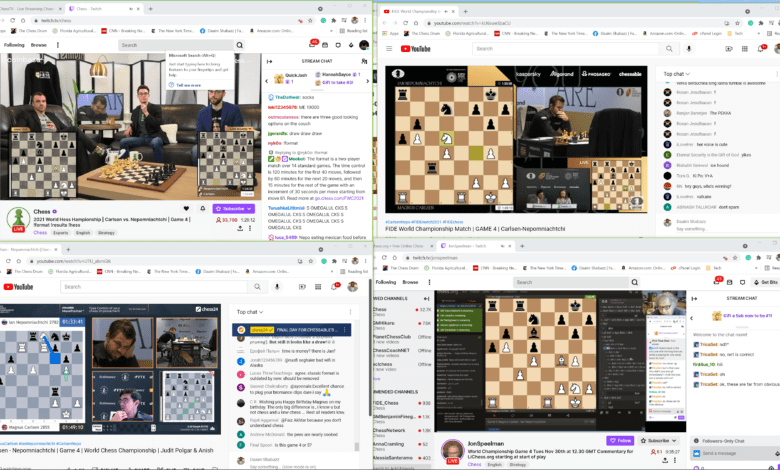
Task: Collapse Stream Chat in bottom-right Twitch window
Action: (x=695, y=298)
